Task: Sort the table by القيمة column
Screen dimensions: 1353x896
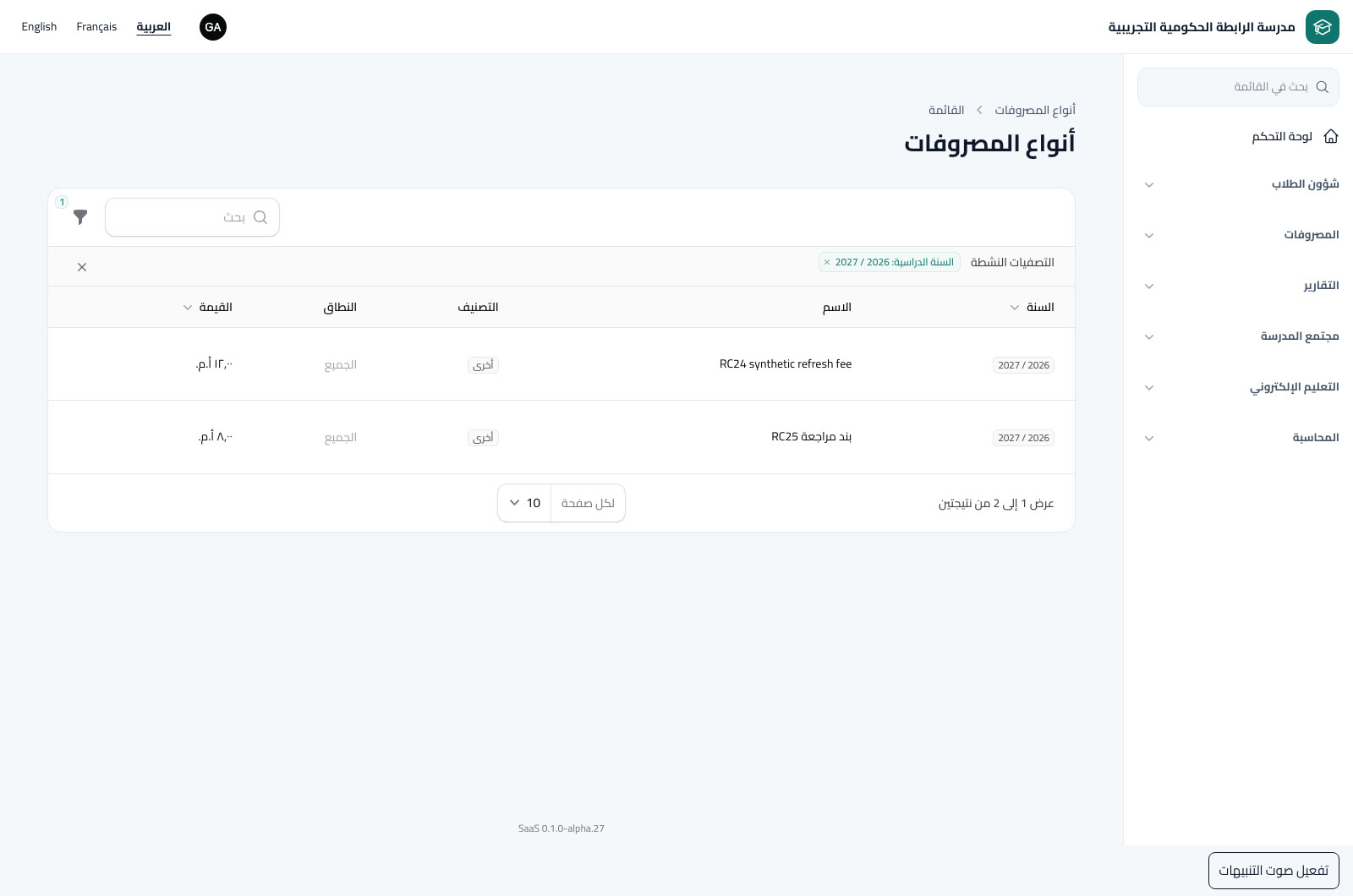Action: (207, 307)
